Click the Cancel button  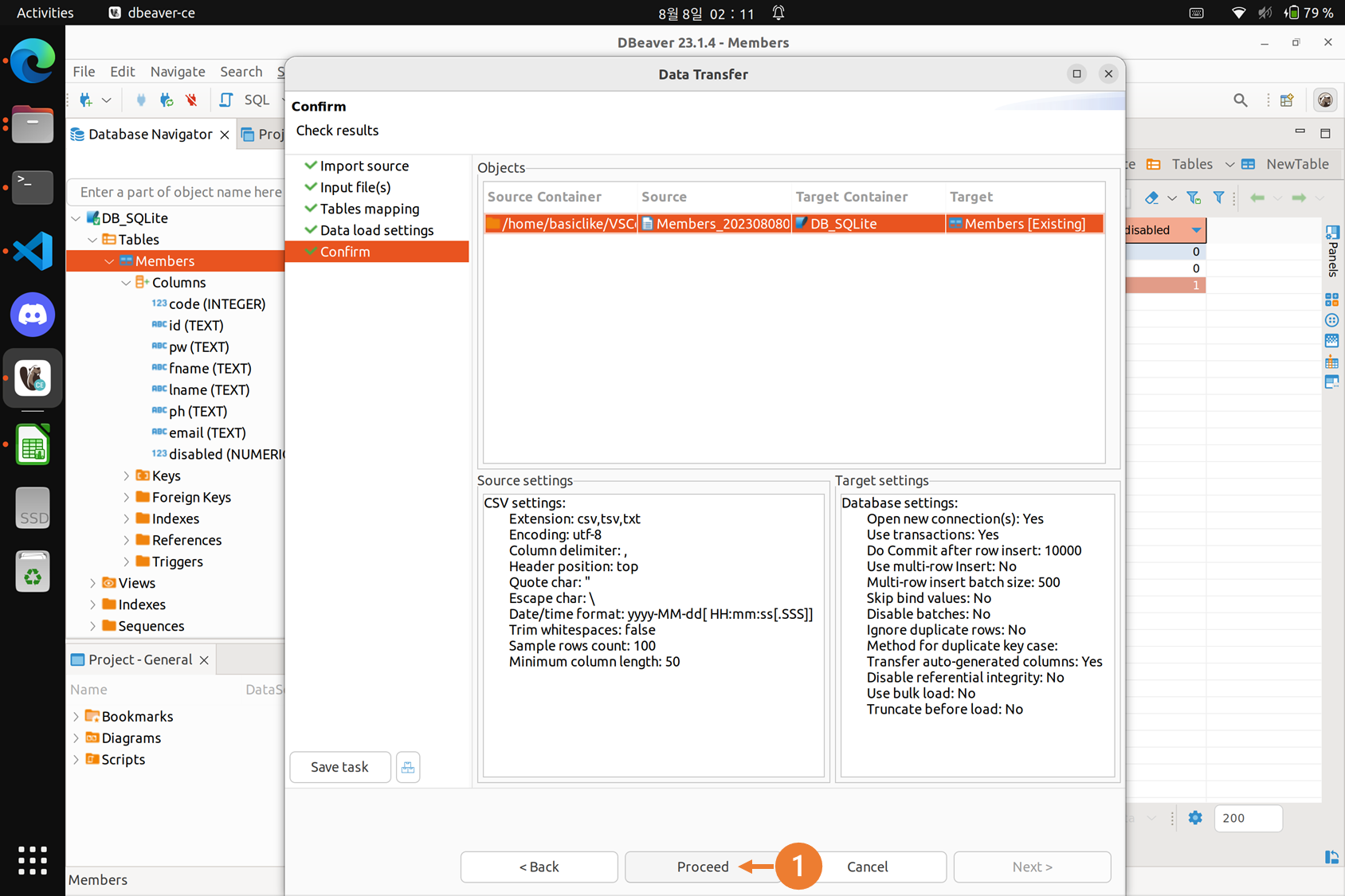click(x=867, y=867)
